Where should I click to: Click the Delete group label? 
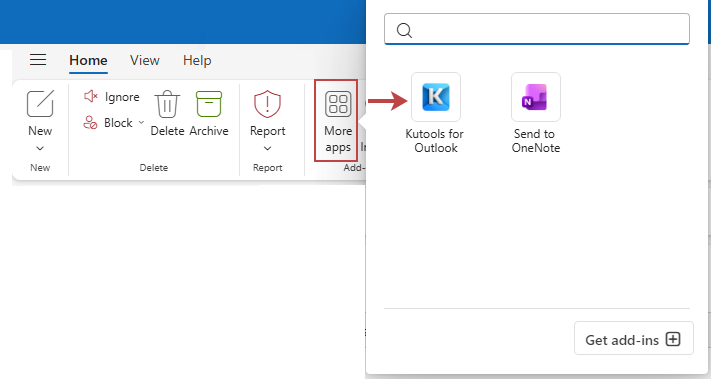tap(154, 168)
